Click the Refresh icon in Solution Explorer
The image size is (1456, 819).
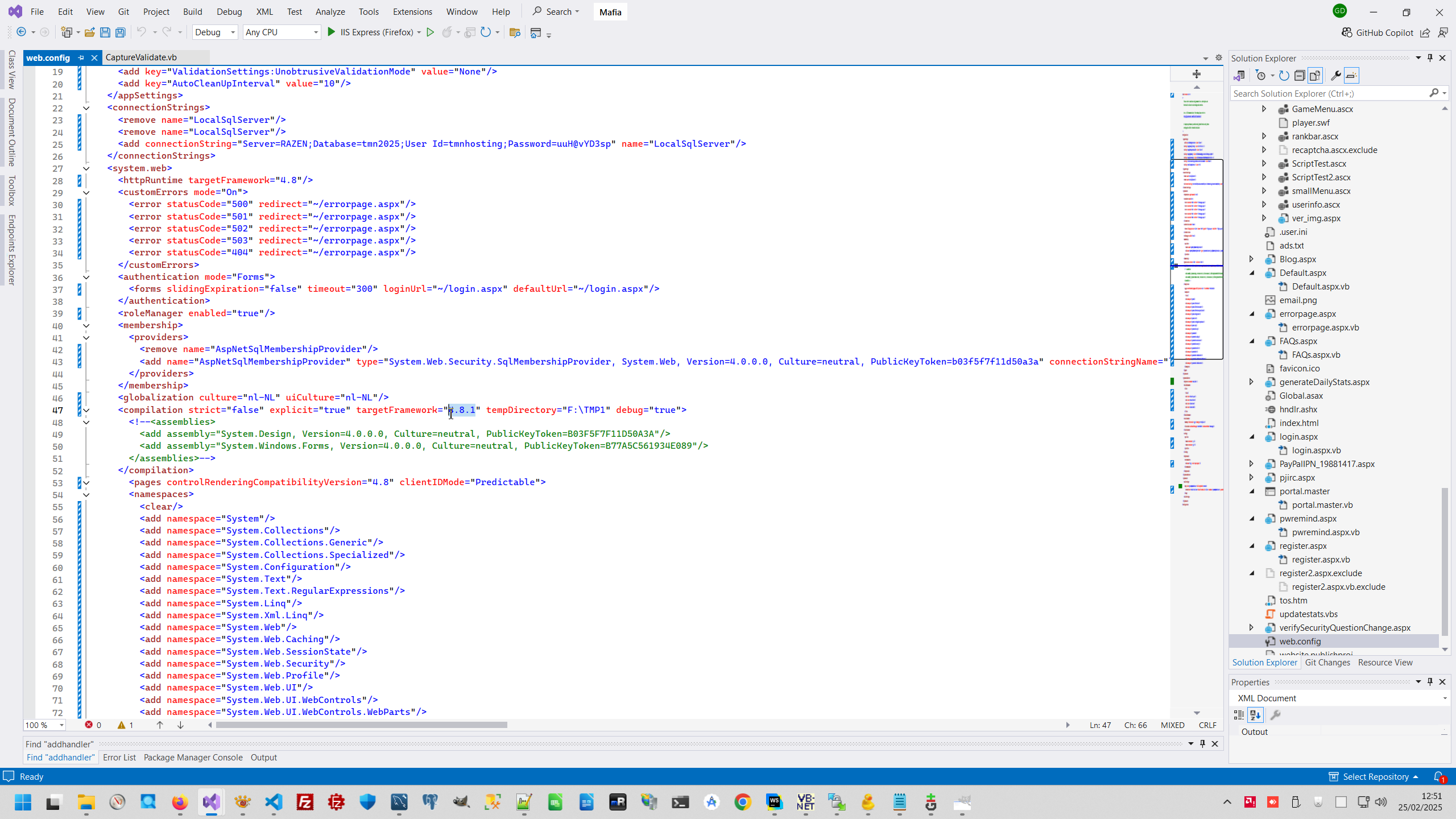(x=1284, y=76)
